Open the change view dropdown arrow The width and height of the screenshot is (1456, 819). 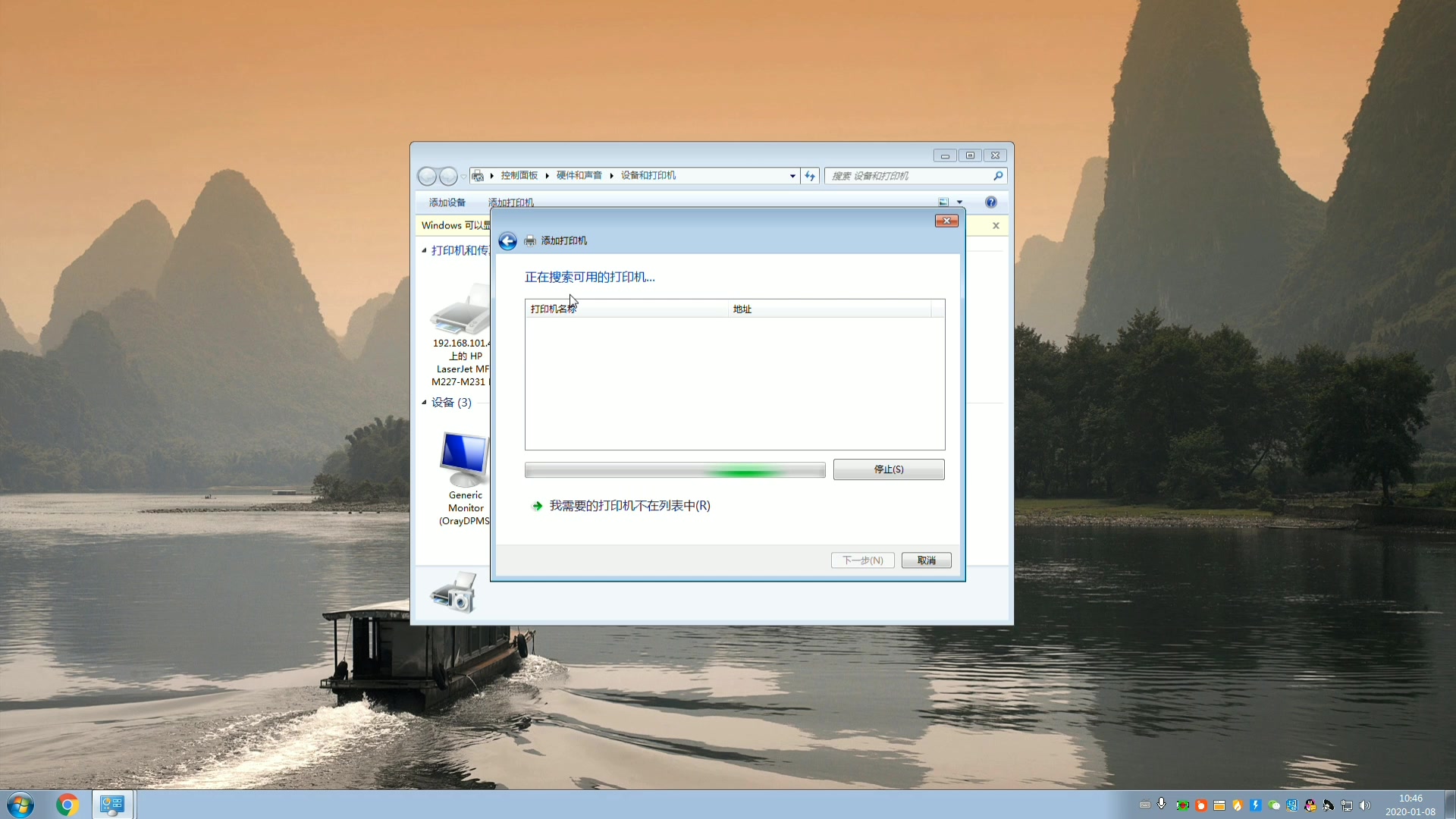(959, 202)
